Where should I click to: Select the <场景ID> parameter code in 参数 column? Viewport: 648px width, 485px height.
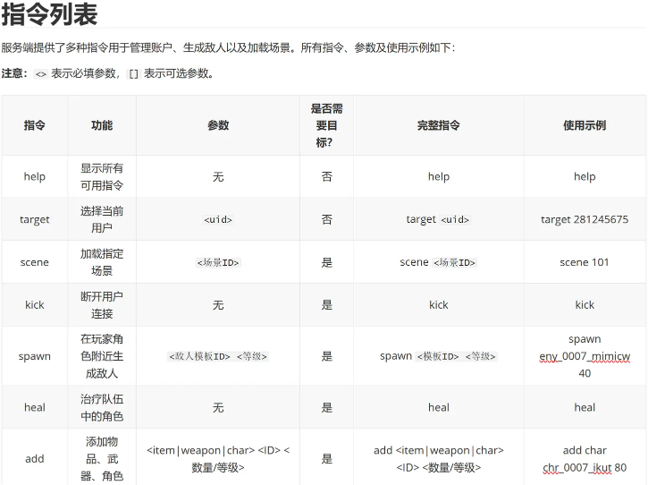218,263
